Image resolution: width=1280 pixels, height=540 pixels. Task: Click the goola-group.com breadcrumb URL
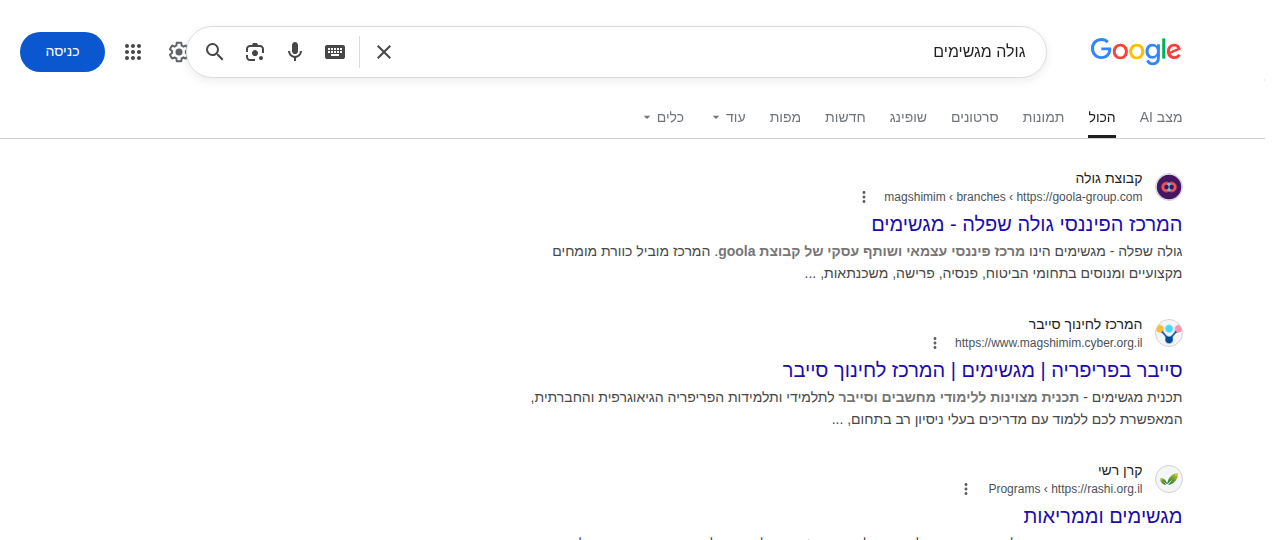(1013, 197)
